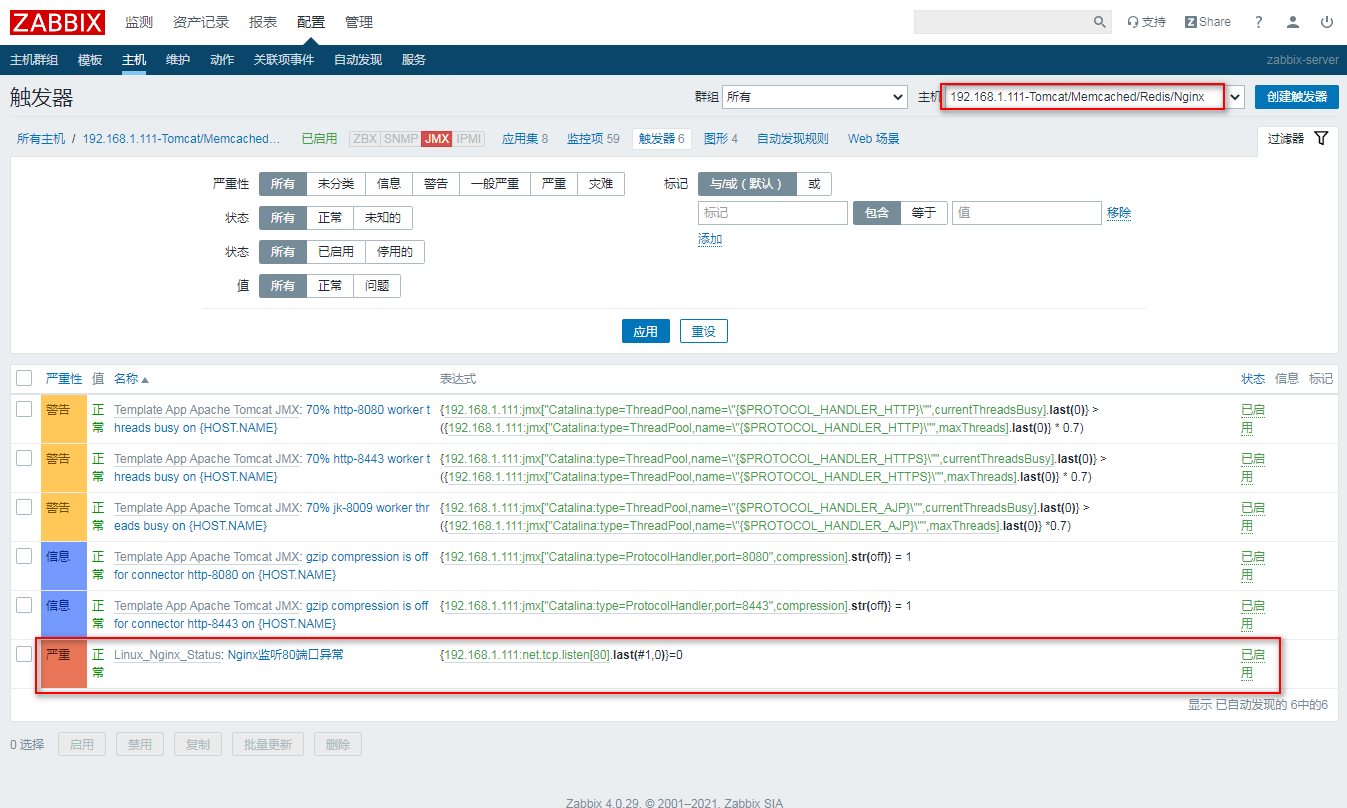Click the IPMI availability badge

coord(469,139)
